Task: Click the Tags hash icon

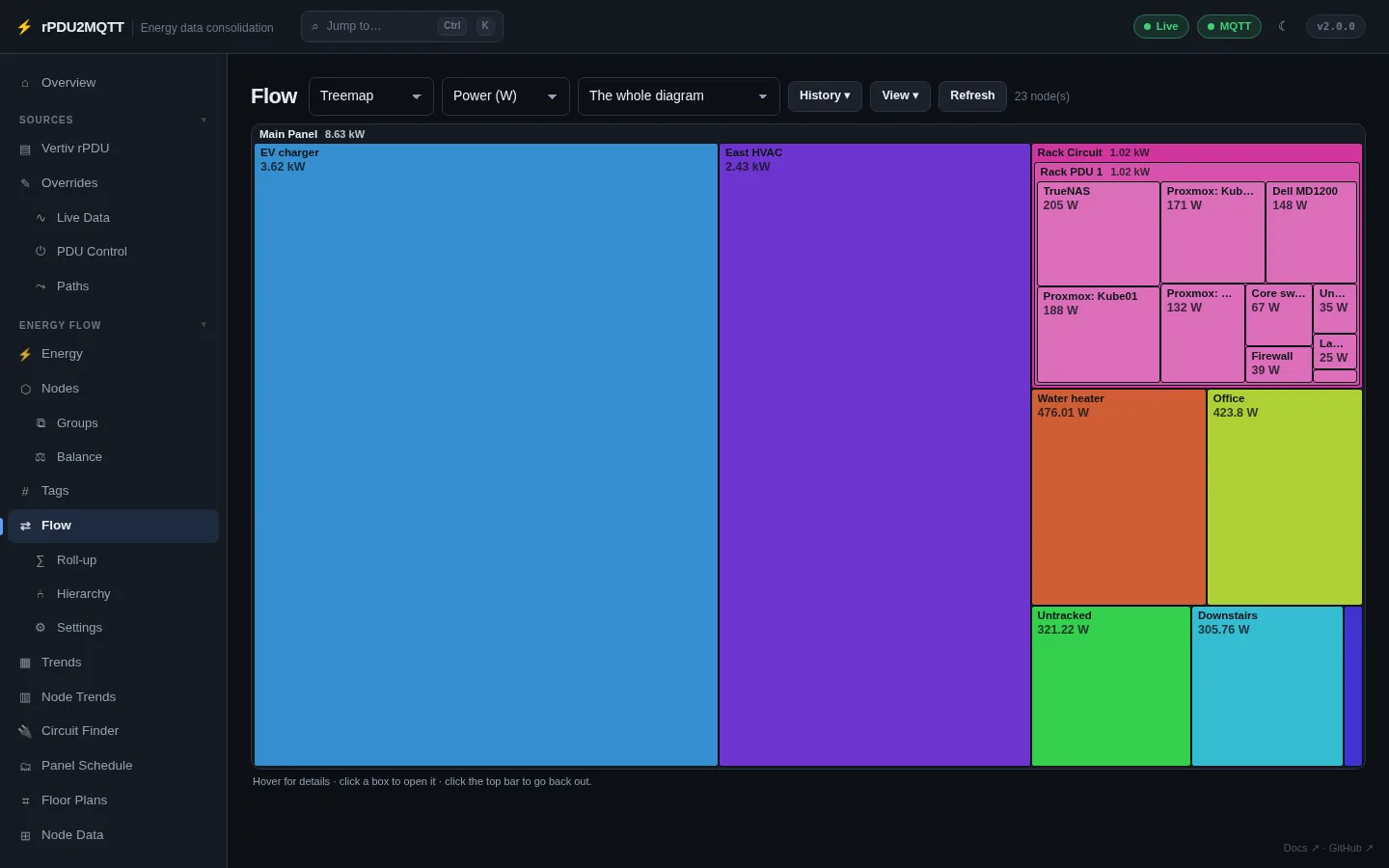Action: pyautogui.click(x=25, y=491)
